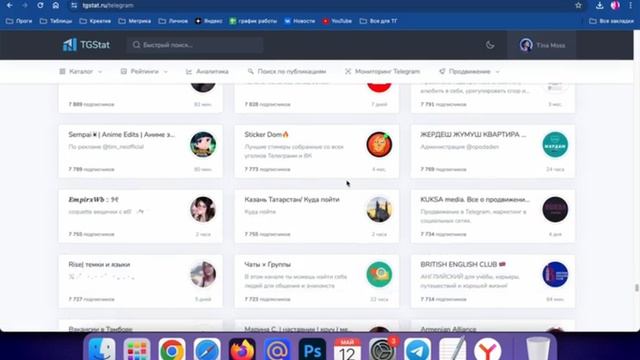Open the Проги bookmark folder
The image size is (640, 360).
[19, 21]
